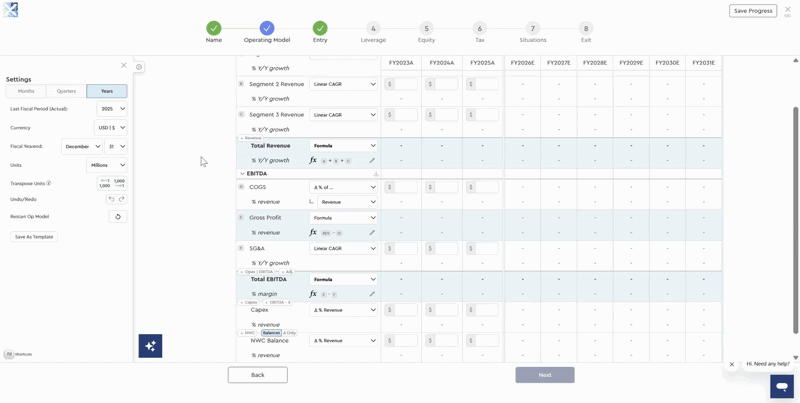Select the Years period toggle
This screenshot has height=403, width=800.
[107, 91]
